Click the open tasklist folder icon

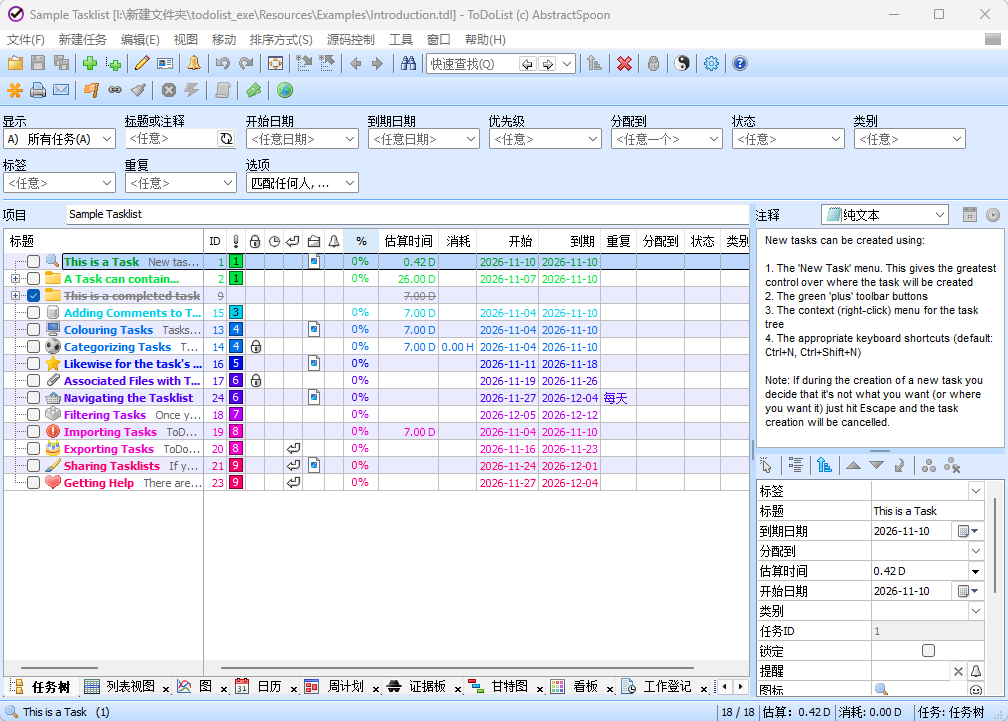tap(15, 64)
